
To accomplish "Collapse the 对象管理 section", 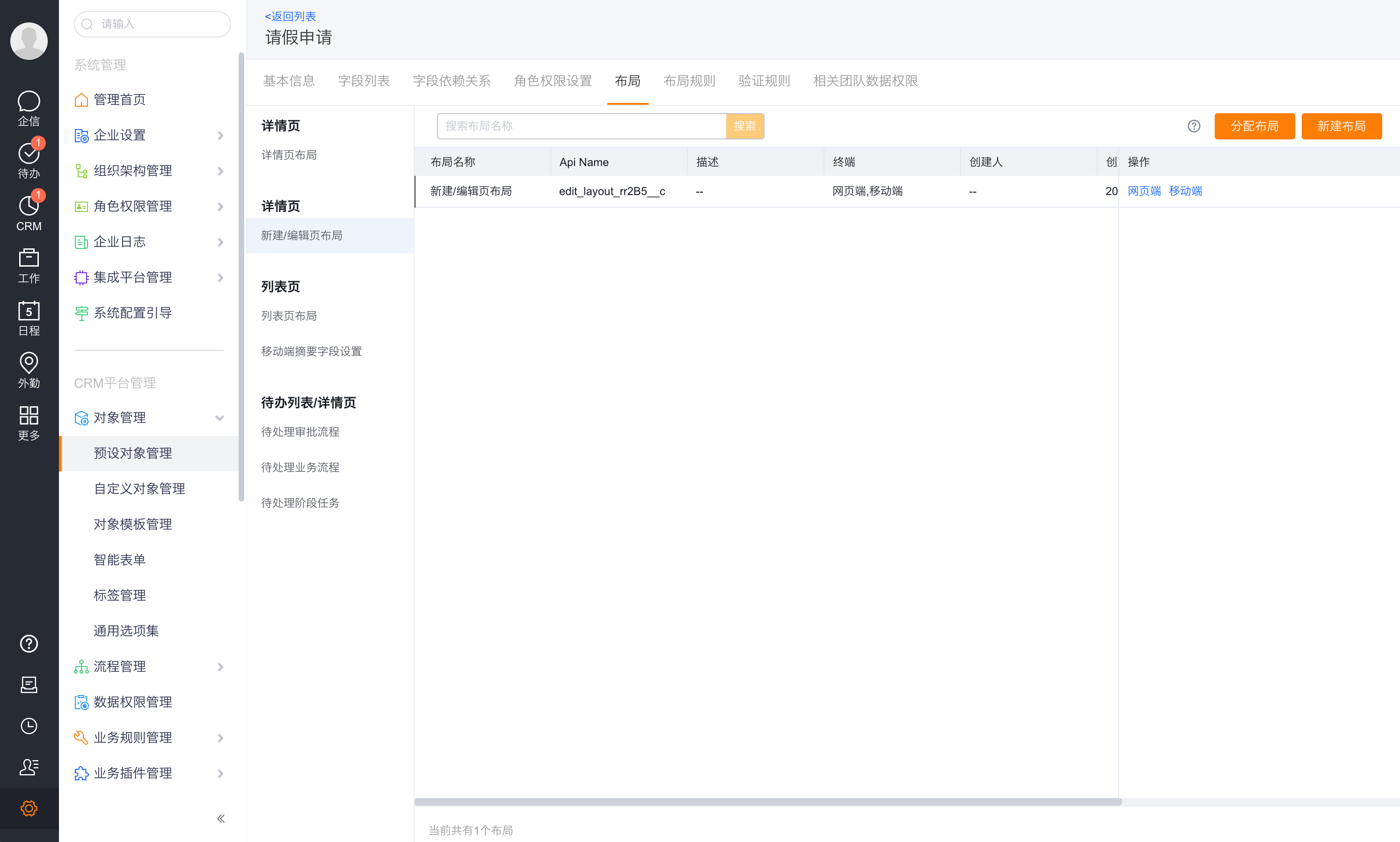I will coord(220,418).
